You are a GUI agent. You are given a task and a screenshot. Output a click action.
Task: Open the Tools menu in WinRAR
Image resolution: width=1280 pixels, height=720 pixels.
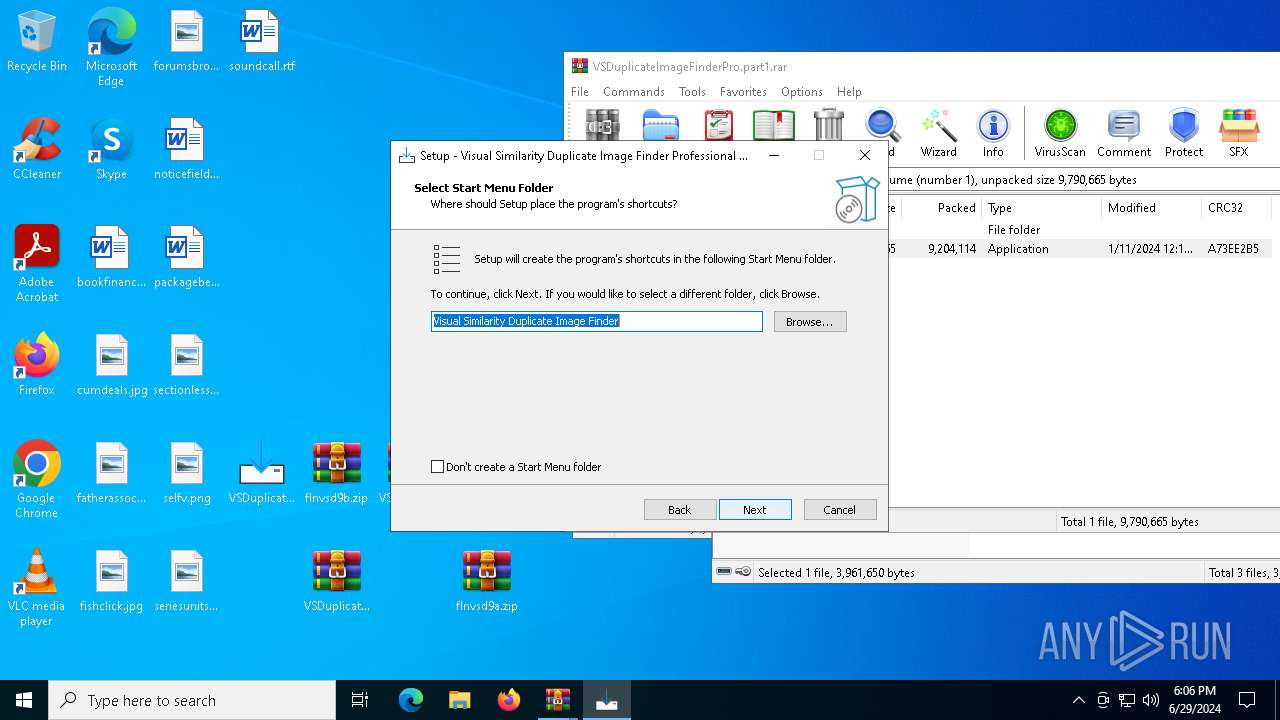(x=692, y=91)
